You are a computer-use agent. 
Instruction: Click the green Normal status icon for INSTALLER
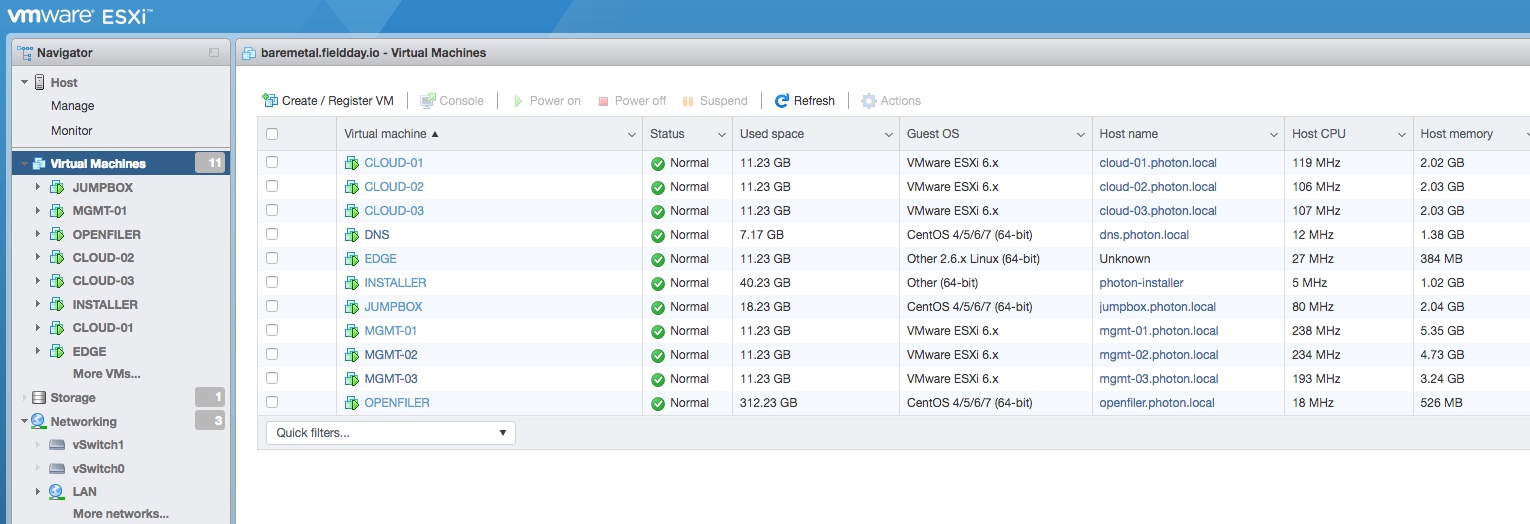(x=658, y=283)
